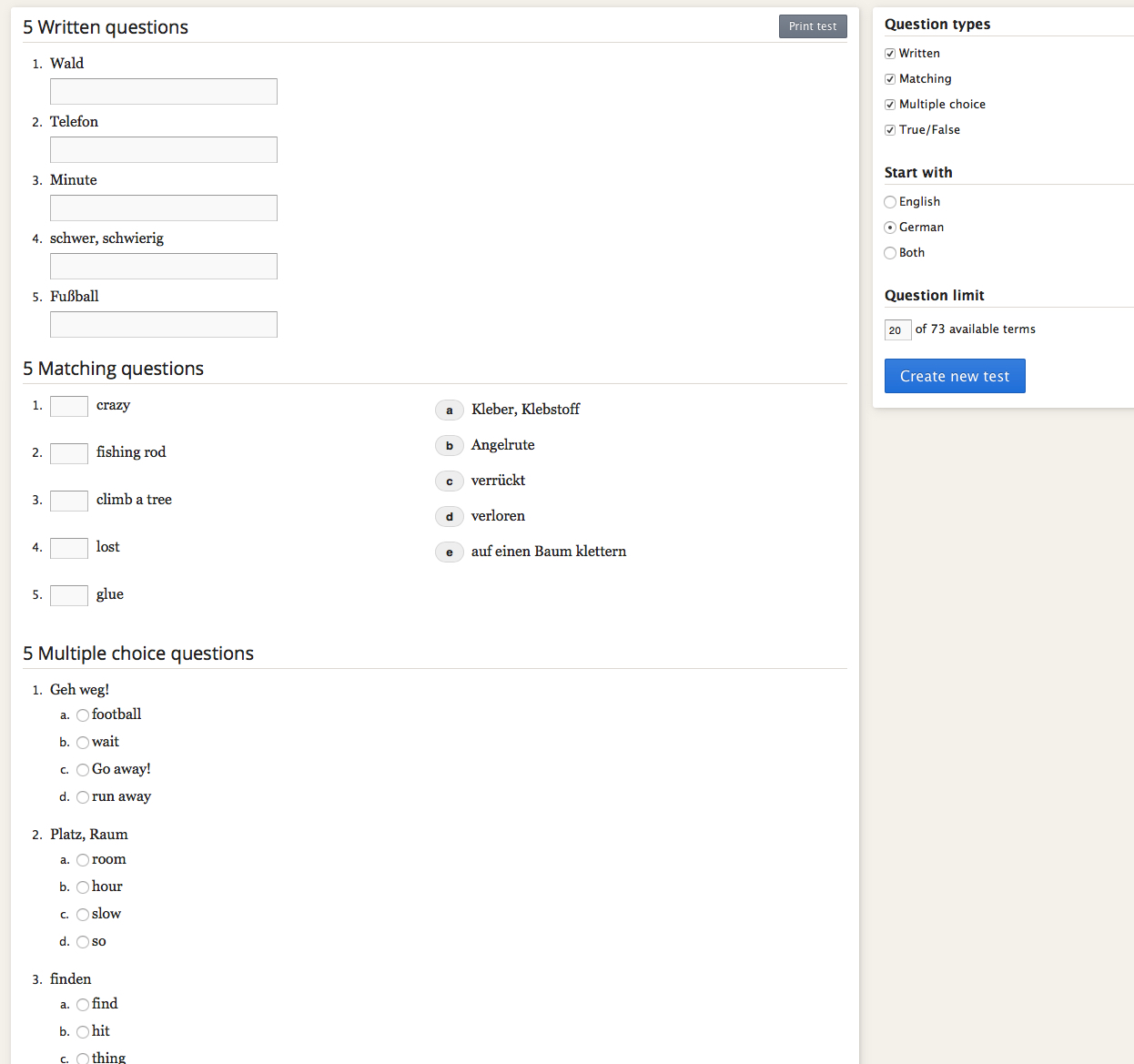Select 'room' for Platz, Raum

83,860
